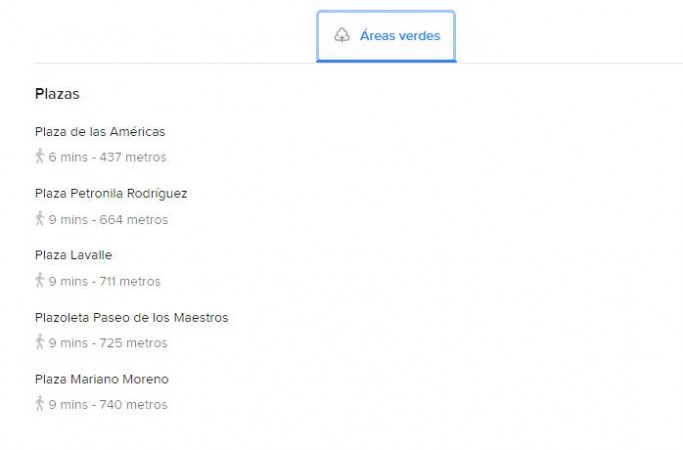Click the 664 metros distance text
The width and height of the screenshot is (683, 450).
click(134, 220)
